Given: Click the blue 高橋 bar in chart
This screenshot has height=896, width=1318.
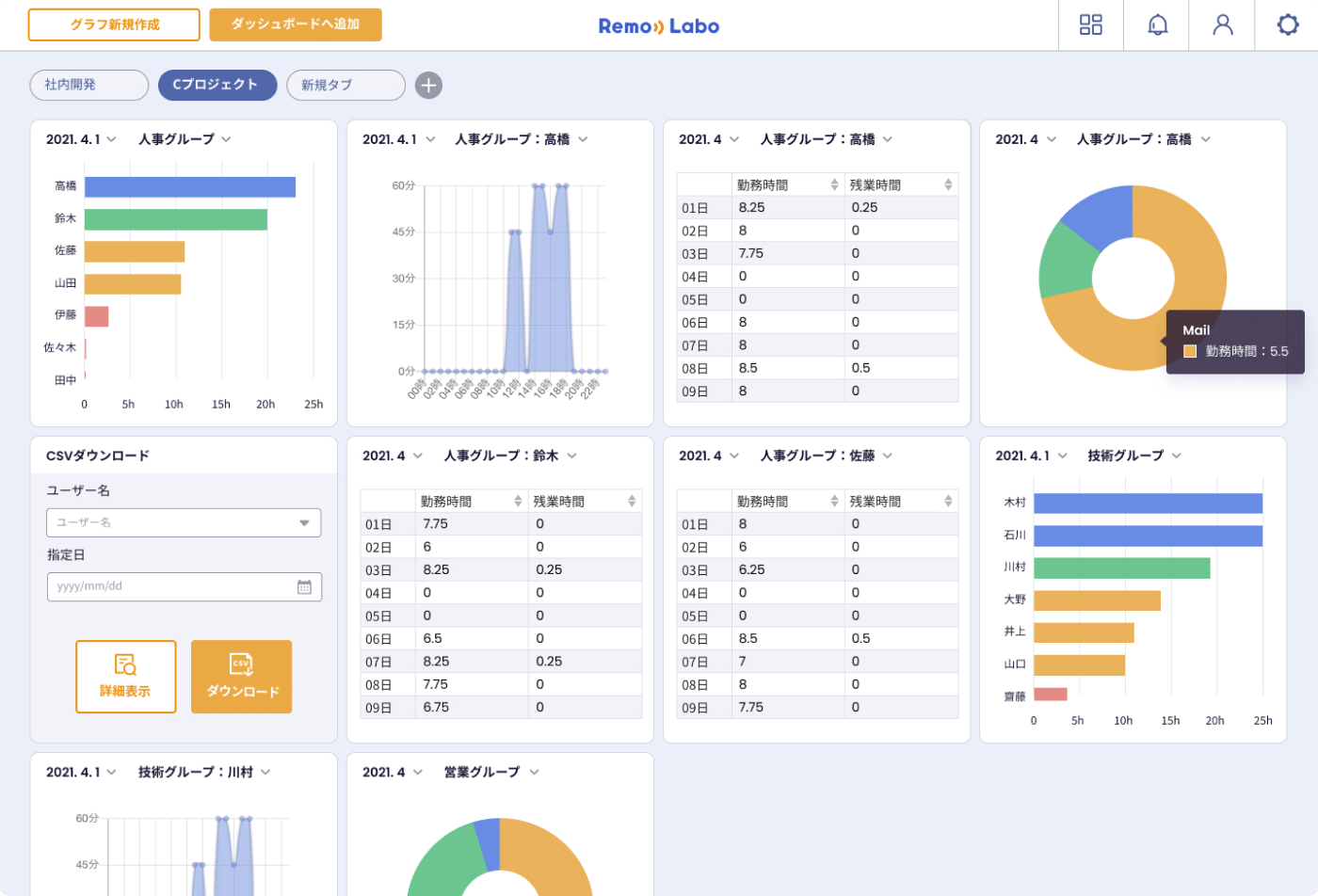Looking at the screenshot, I should (x=189, y=187).
